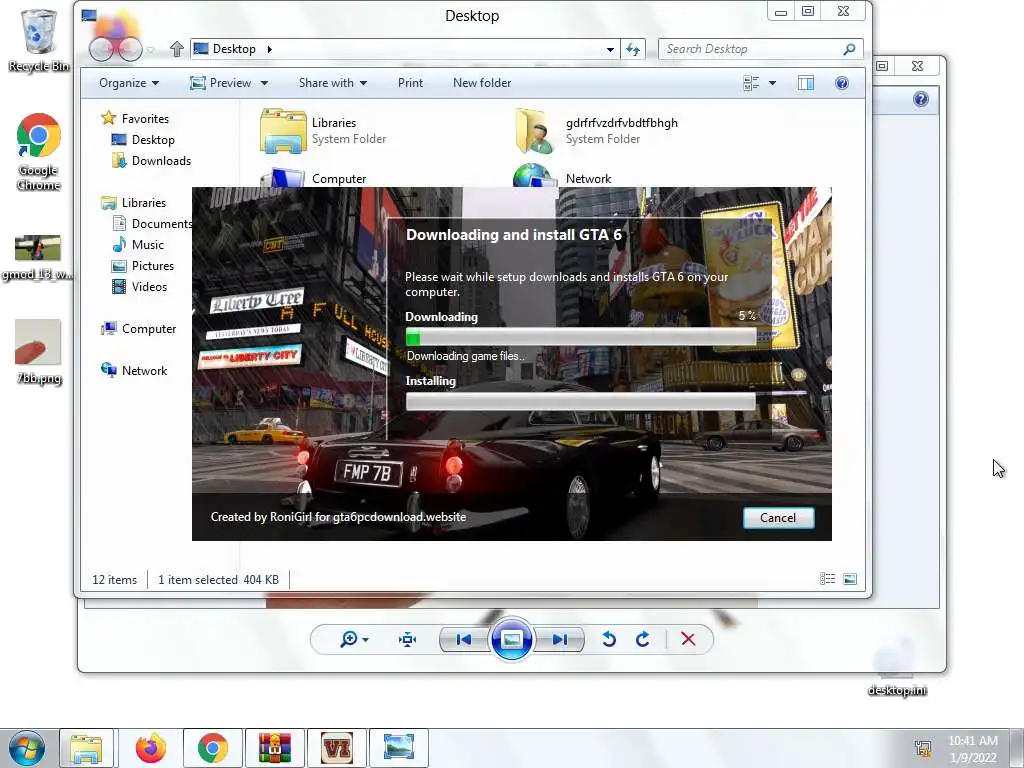
Task: Toggle the preview pane icon
Action: 806,83
